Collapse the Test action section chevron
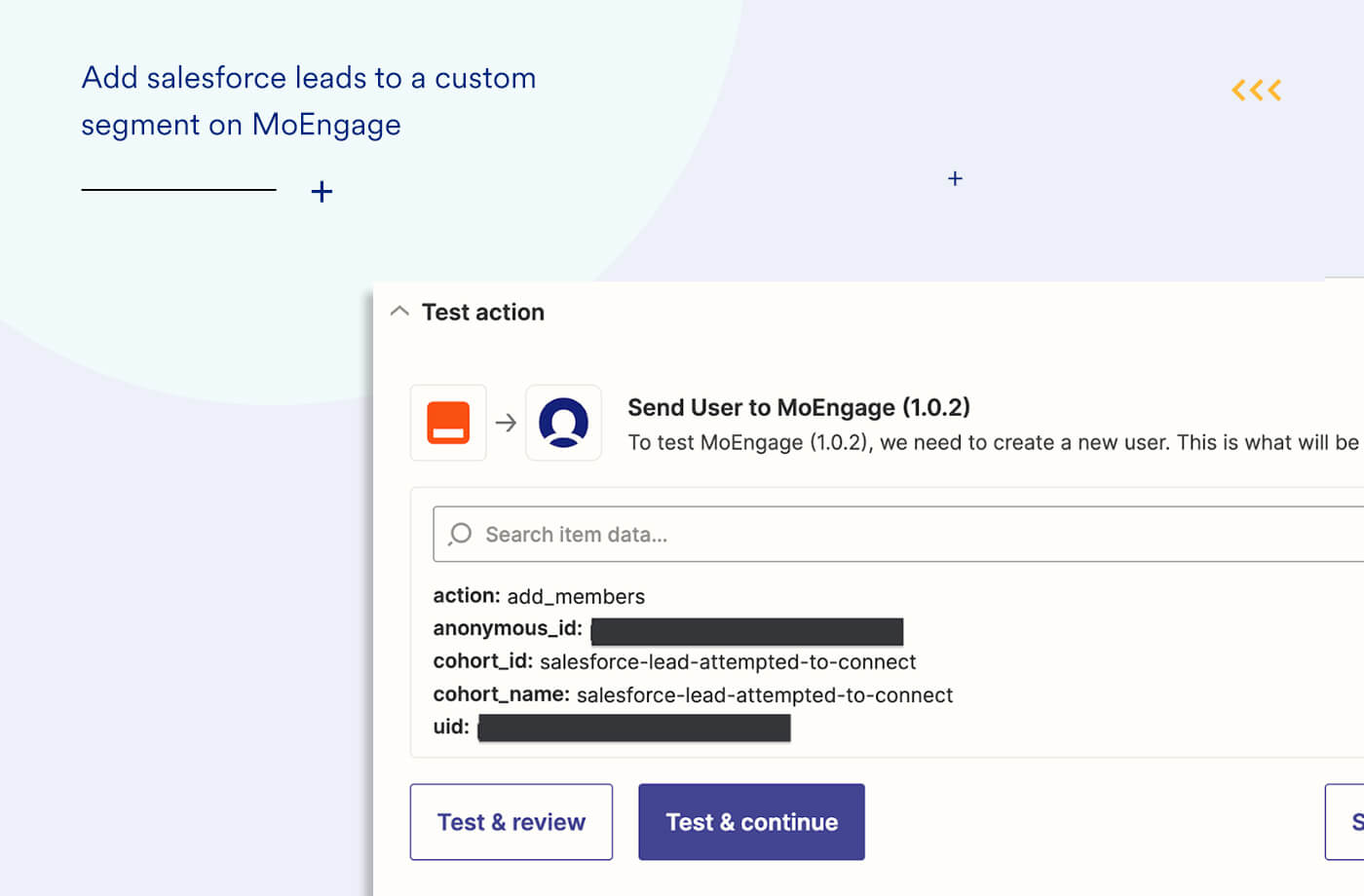1364x896 pixels. pos(399,312)
